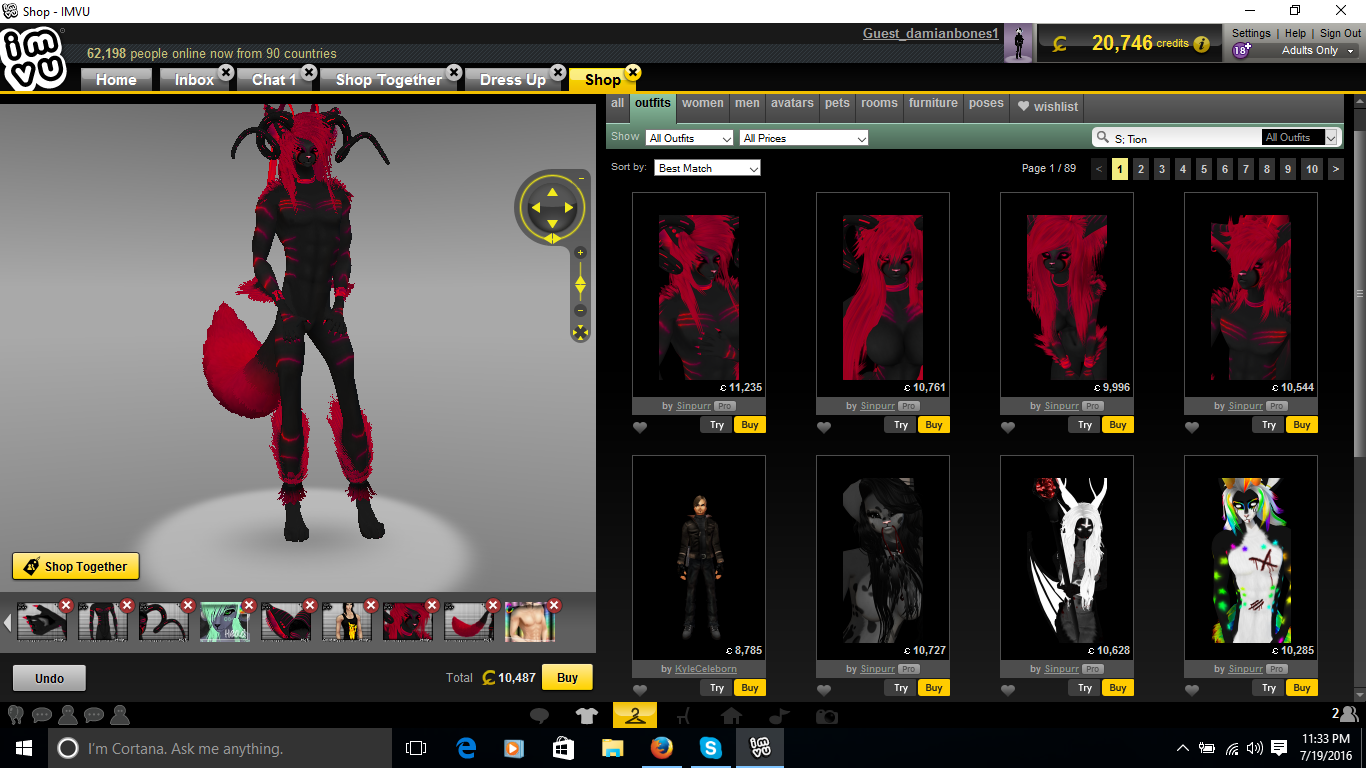Remove the first clawed hand item from outfit
Screen dimensions: 1366x768
pos(66,605)
